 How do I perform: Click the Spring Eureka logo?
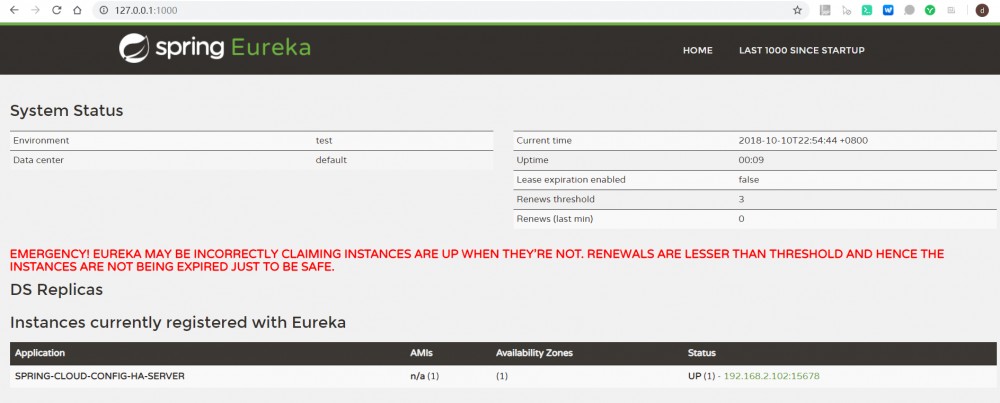point(214,48)
